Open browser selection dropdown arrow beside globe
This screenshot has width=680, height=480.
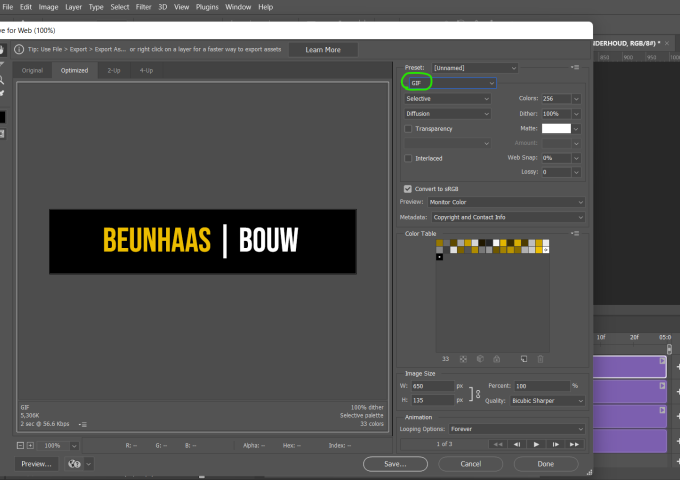88,464
